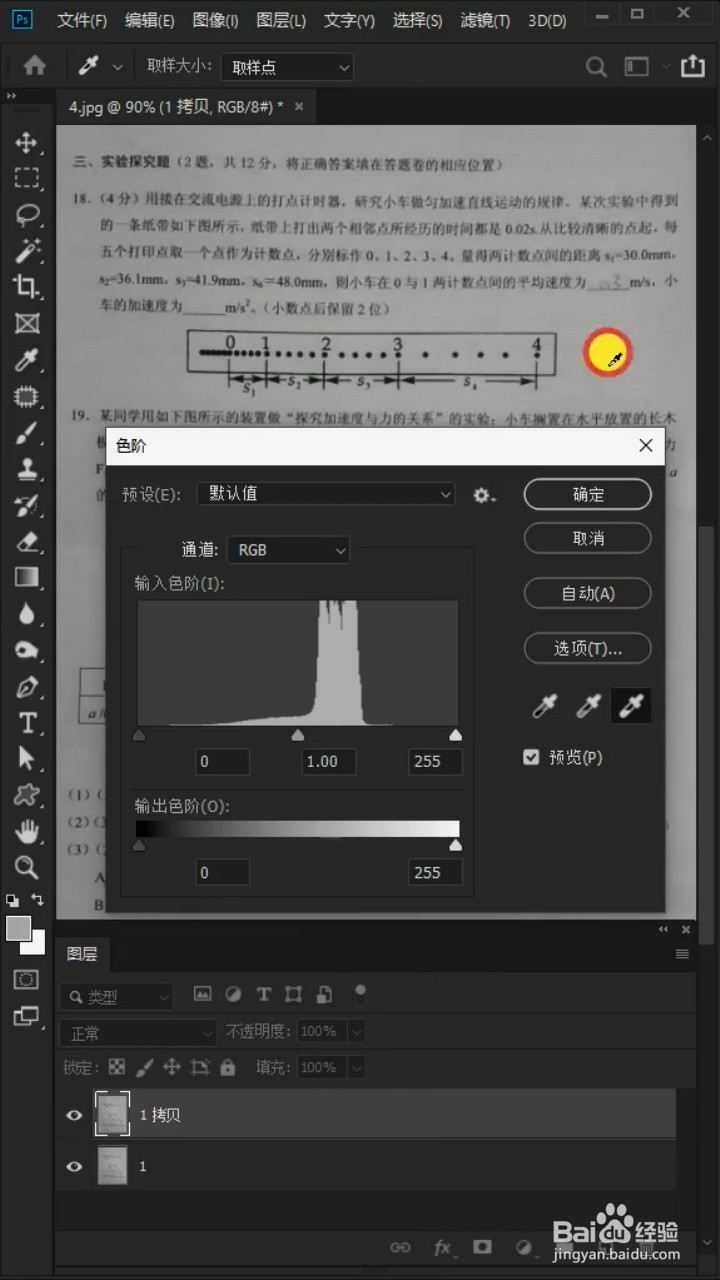
Task: Select the History Brush tool
Action: tap(26, 505)
